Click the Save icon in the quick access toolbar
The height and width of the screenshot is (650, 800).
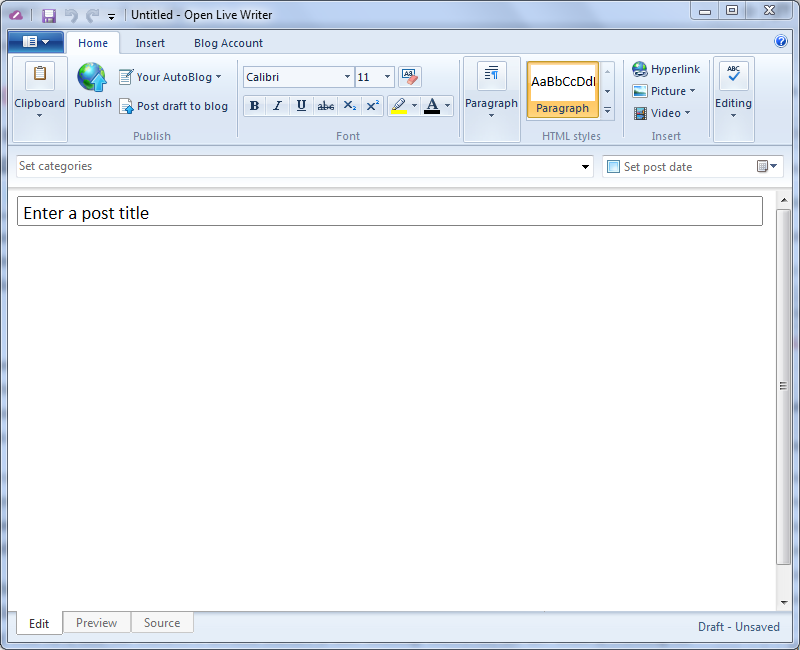tap(49, 15)
